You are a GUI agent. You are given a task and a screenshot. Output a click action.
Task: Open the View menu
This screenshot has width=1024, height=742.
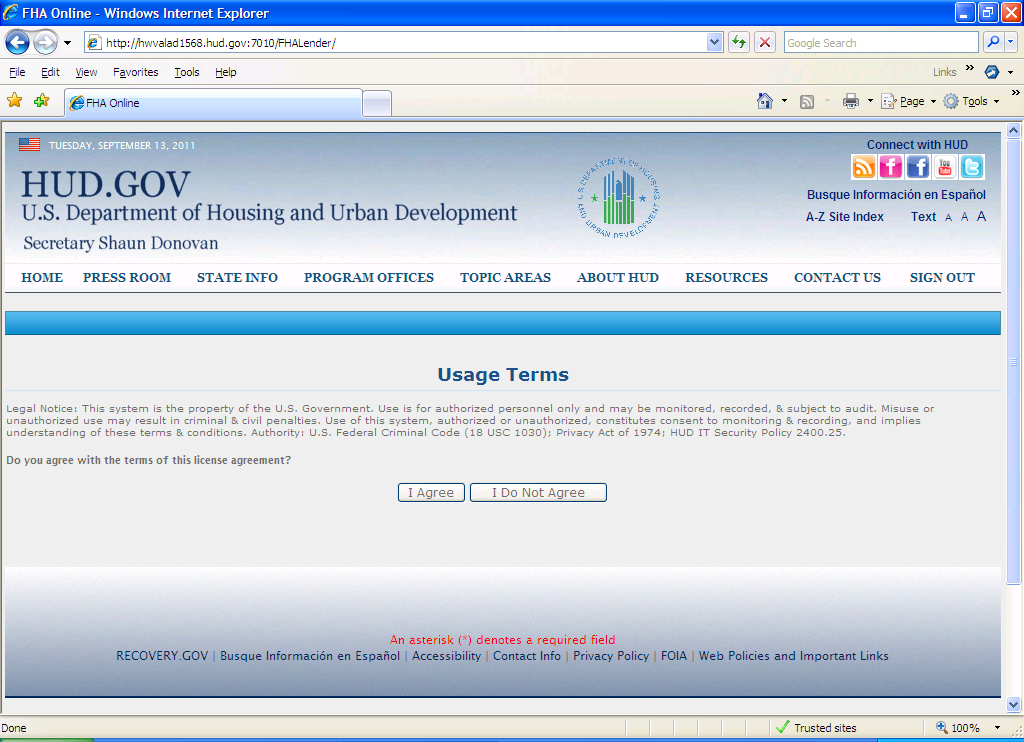(86, 72)
